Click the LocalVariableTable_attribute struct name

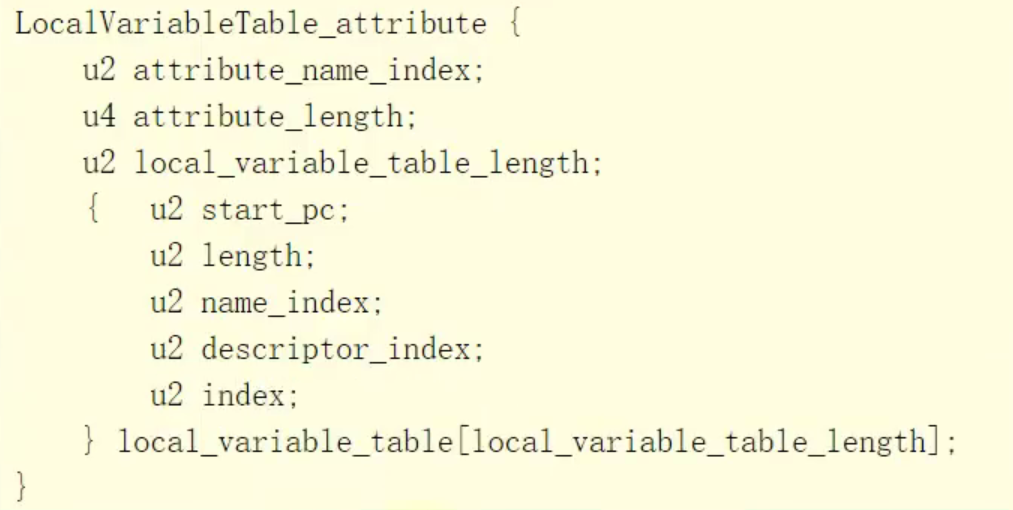[x=250, y=24]
